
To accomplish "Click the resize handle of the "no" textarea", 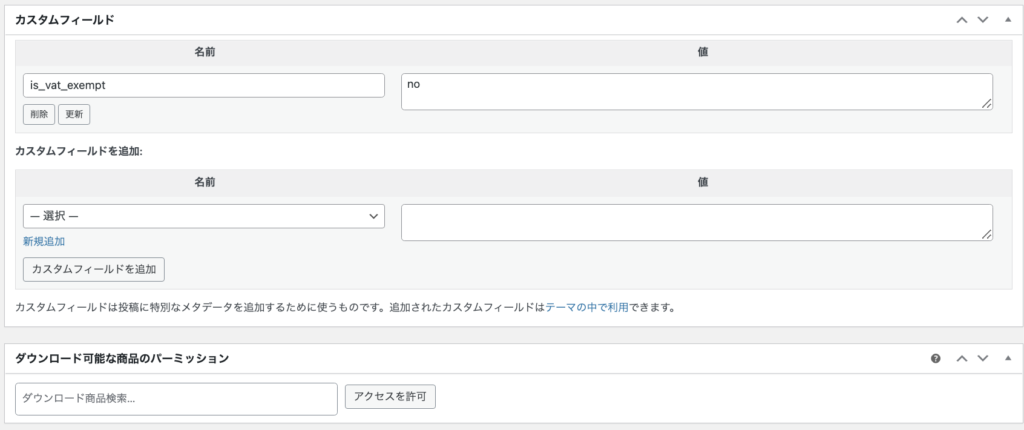I will (987, 104).
